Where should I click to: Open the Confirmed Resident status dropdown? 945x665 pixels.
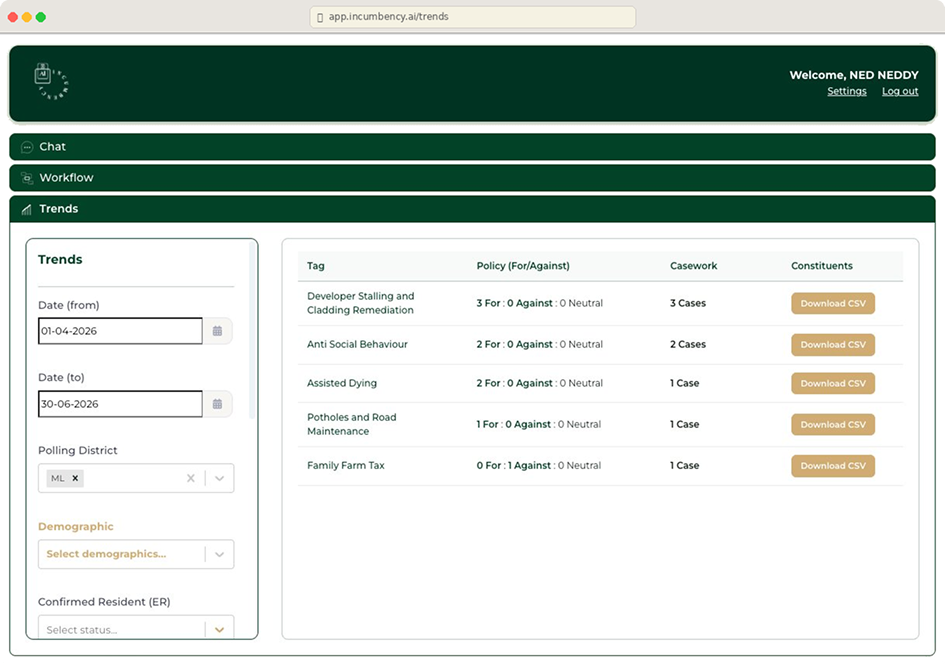tap(219, 629)
